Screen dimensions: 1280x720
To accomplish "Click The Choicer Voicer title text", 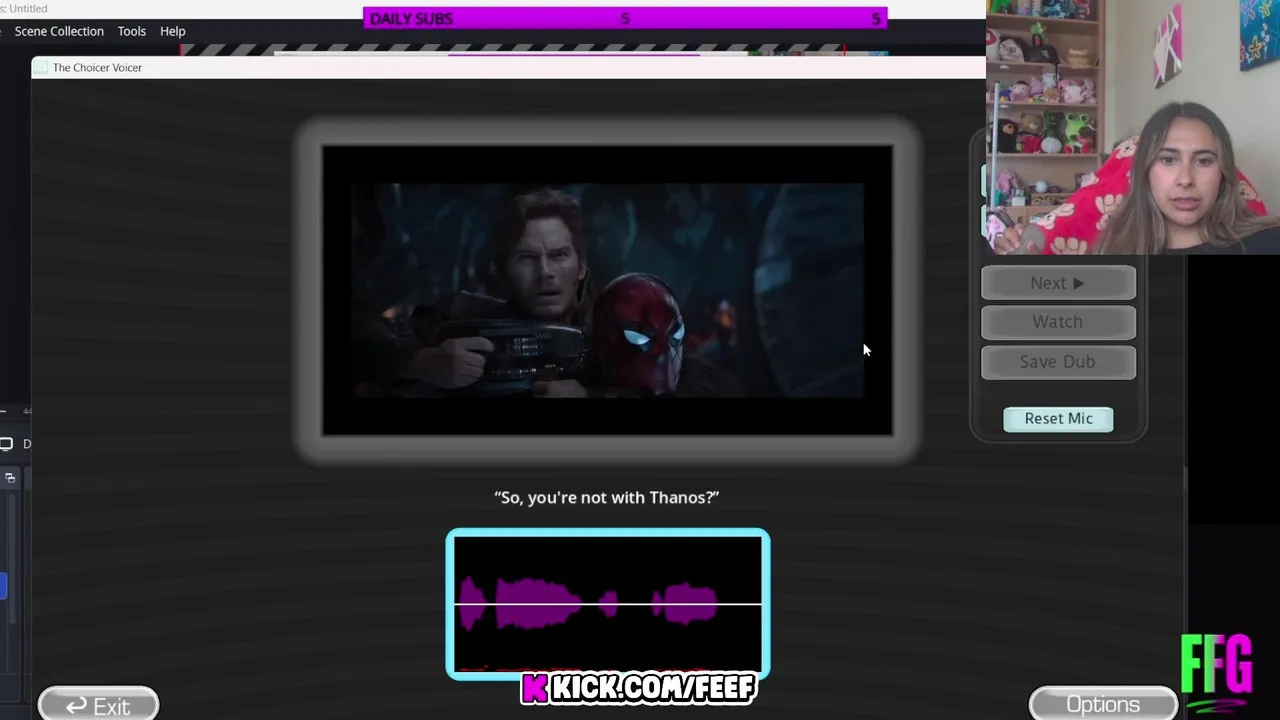I will click(97, 67).
